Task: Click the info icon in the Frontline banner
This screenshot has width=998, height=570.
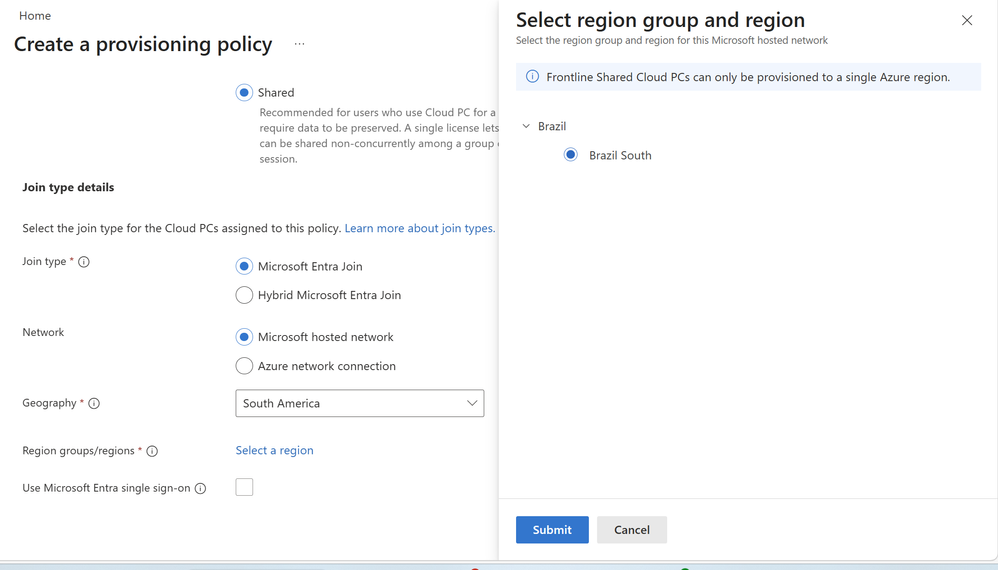Action: (532, 77)
